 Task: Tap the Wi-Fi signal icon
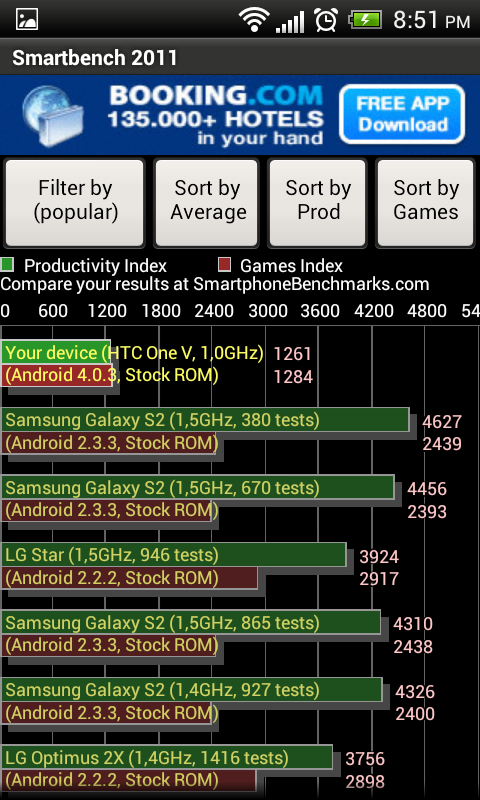click(x=254, y=20)
